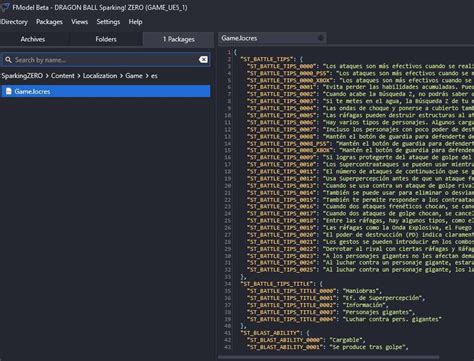The height and width of the screenshot is (361, 474).
Task: Open the Views menu
Action: tap(79, 22)
